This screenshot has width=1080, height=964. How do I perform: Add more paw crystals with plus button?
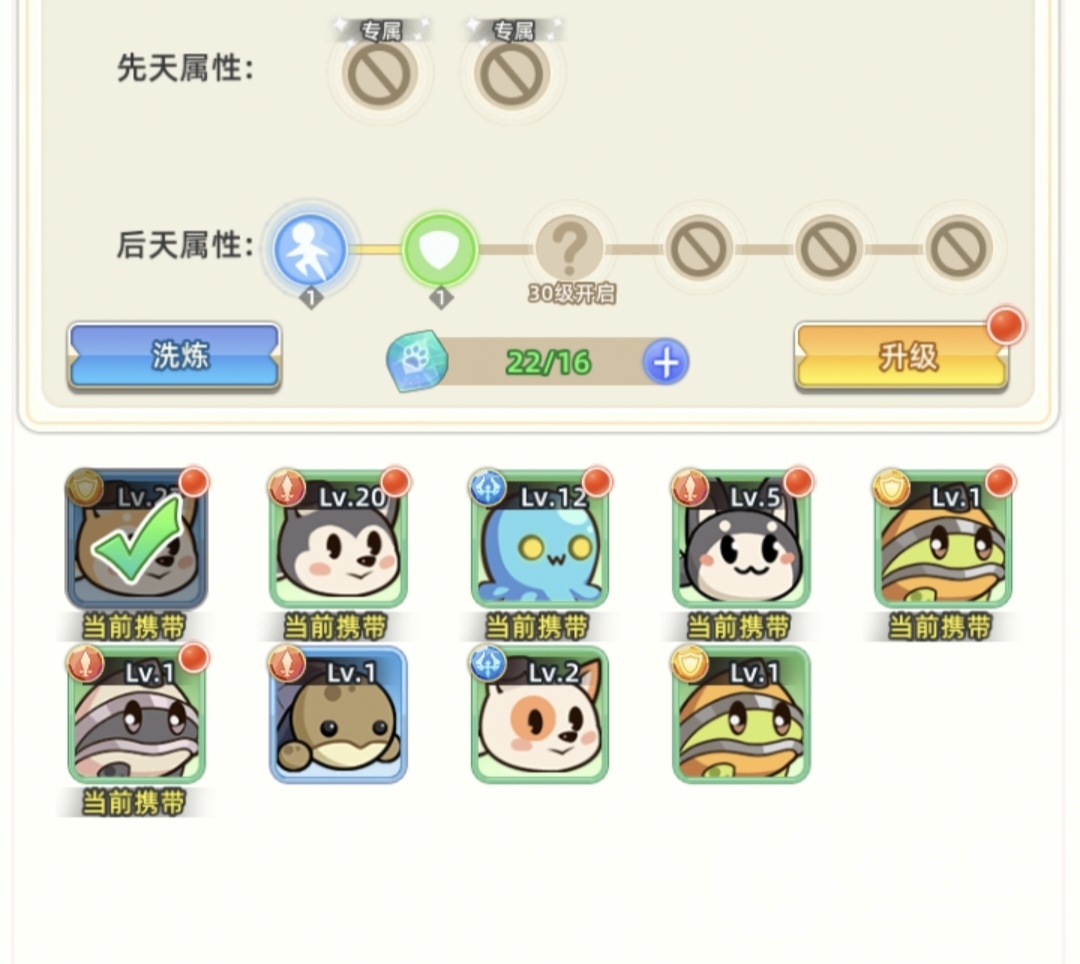click(x=665, y=362)
